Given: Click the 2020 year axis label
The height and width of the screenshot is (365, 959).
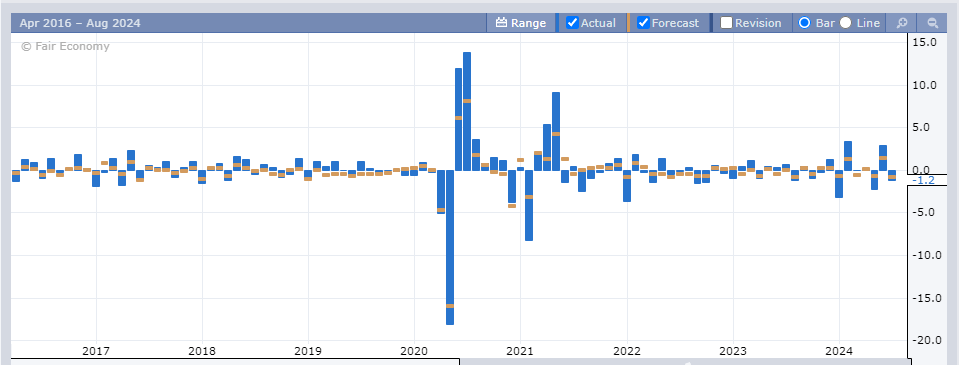Looking at the screenshot, I should [x=414, y=351].
